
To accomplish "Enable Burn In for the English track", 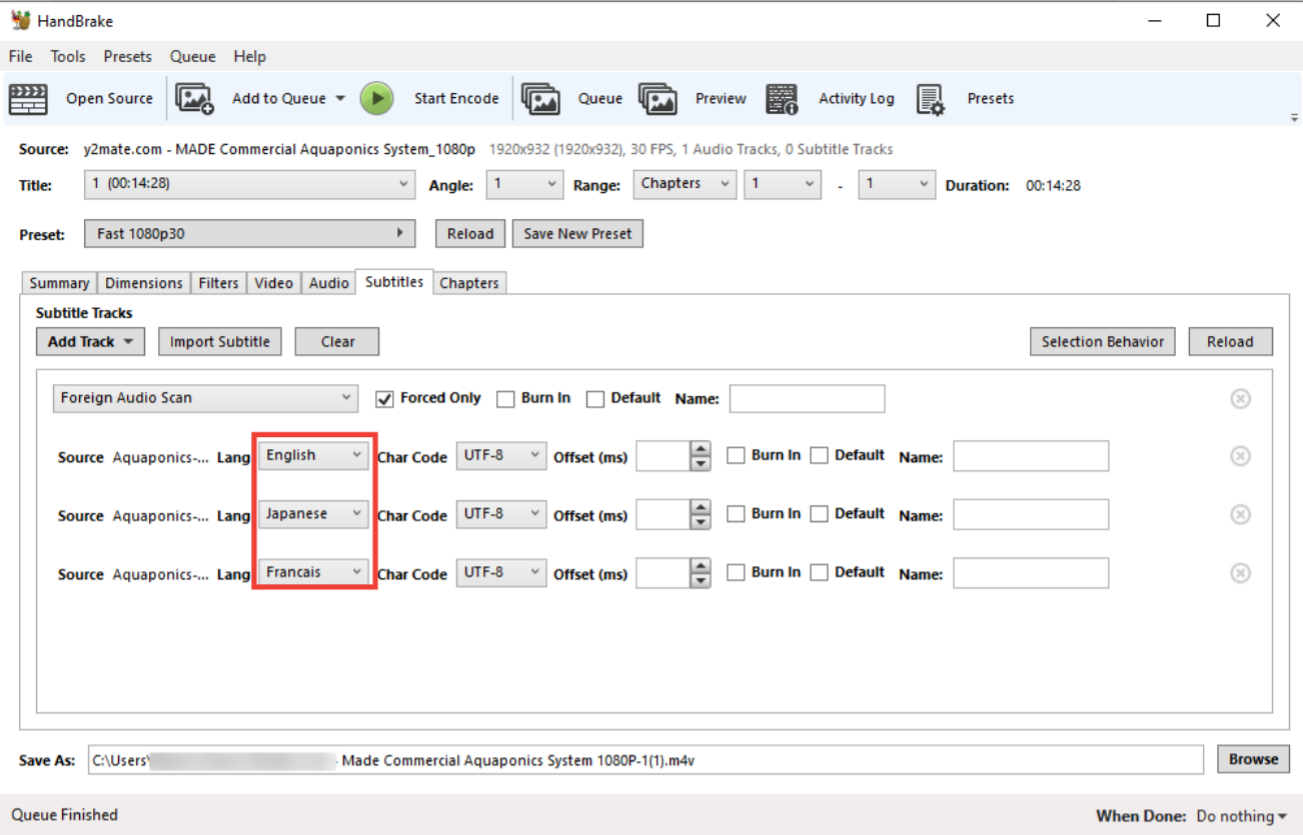I will coord(736,456).
